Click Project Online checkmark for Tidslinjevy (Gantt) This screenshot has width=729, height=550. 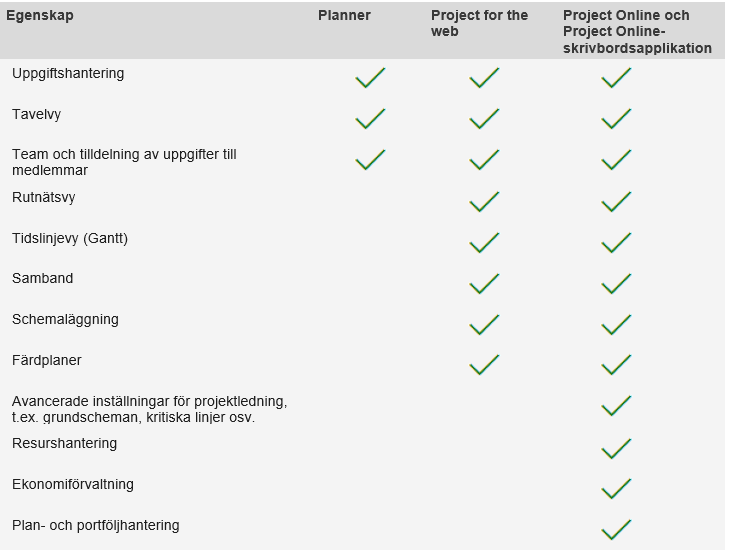(x=616, y=243)
